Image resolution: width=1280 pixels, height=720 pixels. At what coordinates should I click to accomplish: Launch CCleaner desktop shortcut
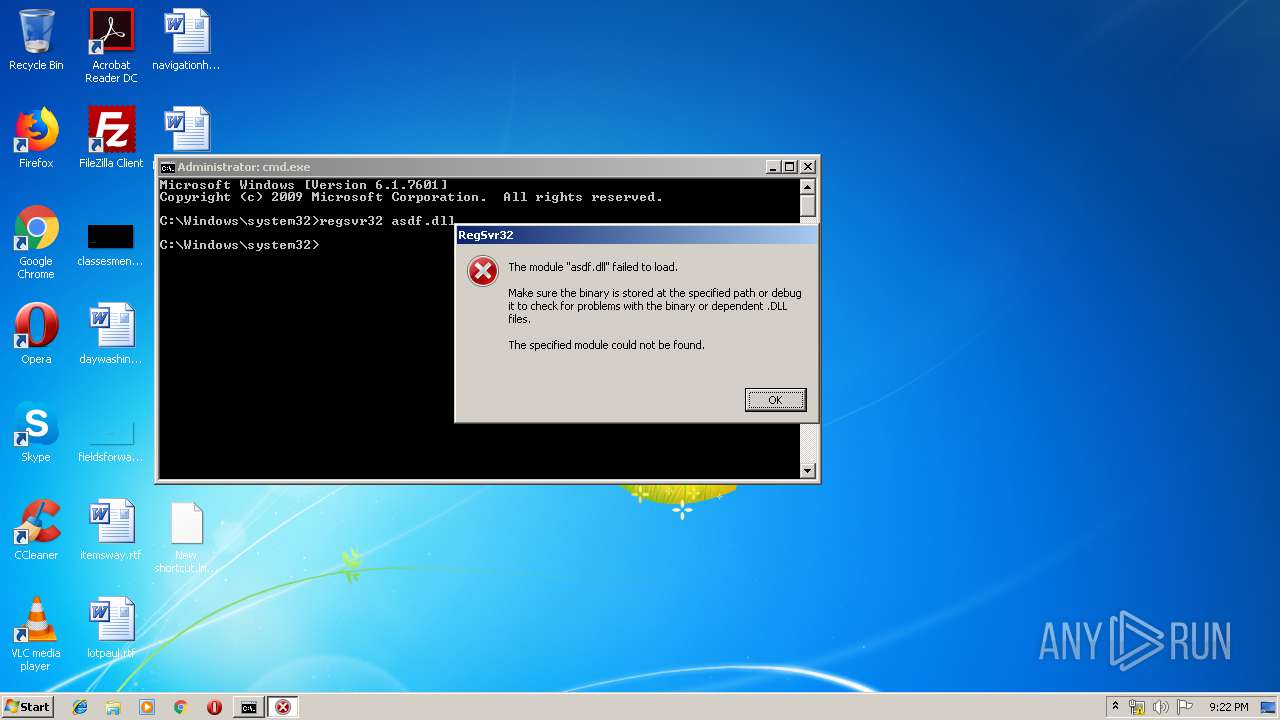36,530
